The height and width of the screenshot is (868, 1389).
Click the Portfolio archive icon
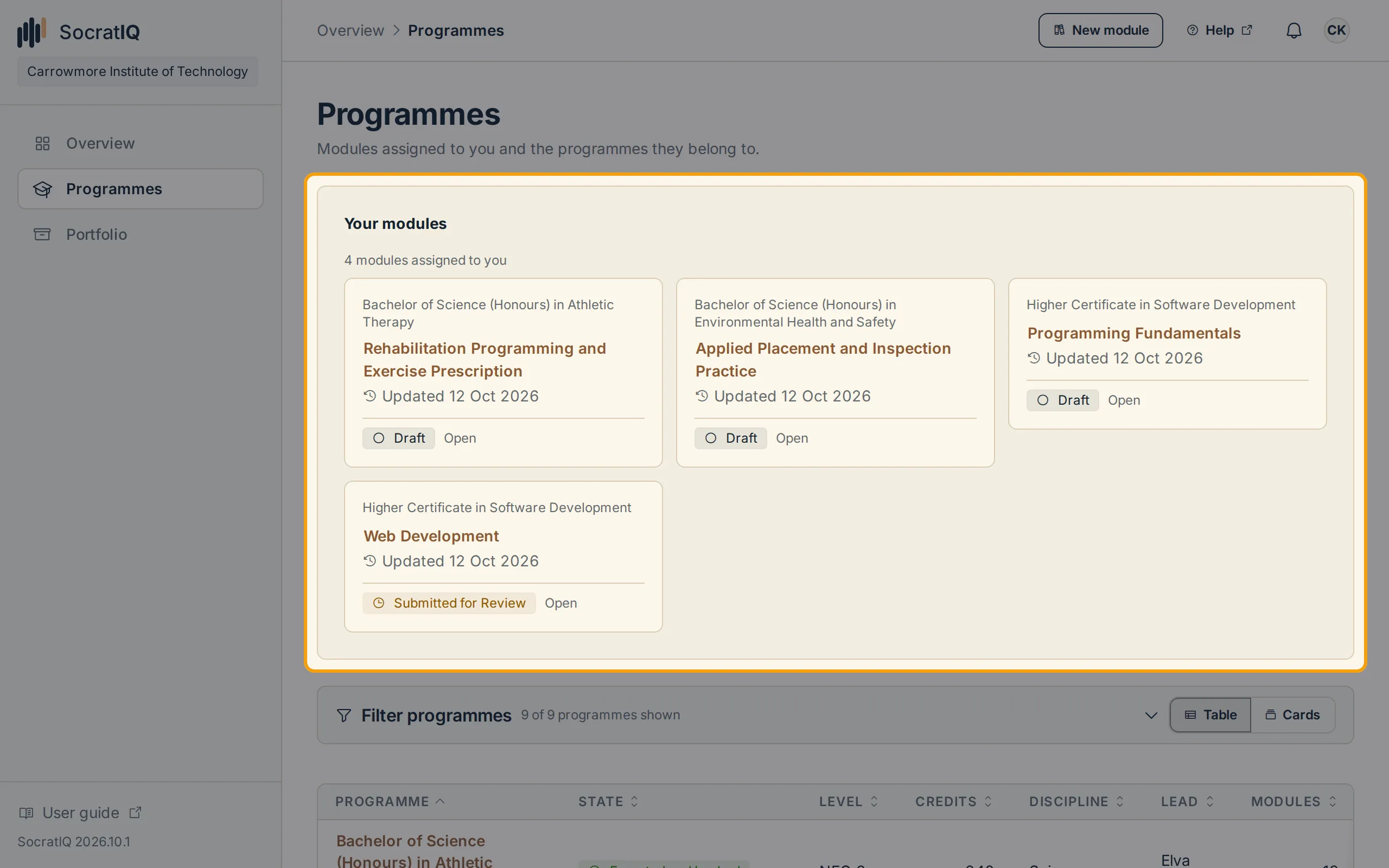click(42, 234)
